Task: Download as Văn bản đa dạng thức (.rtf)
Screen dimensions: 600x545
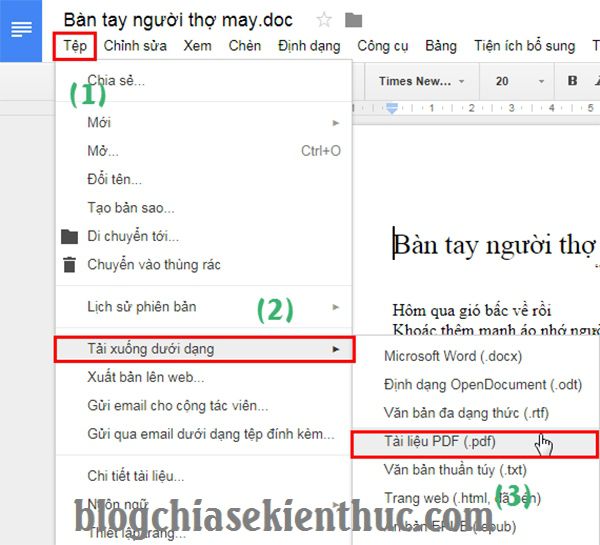Action: tap(476, 413)
